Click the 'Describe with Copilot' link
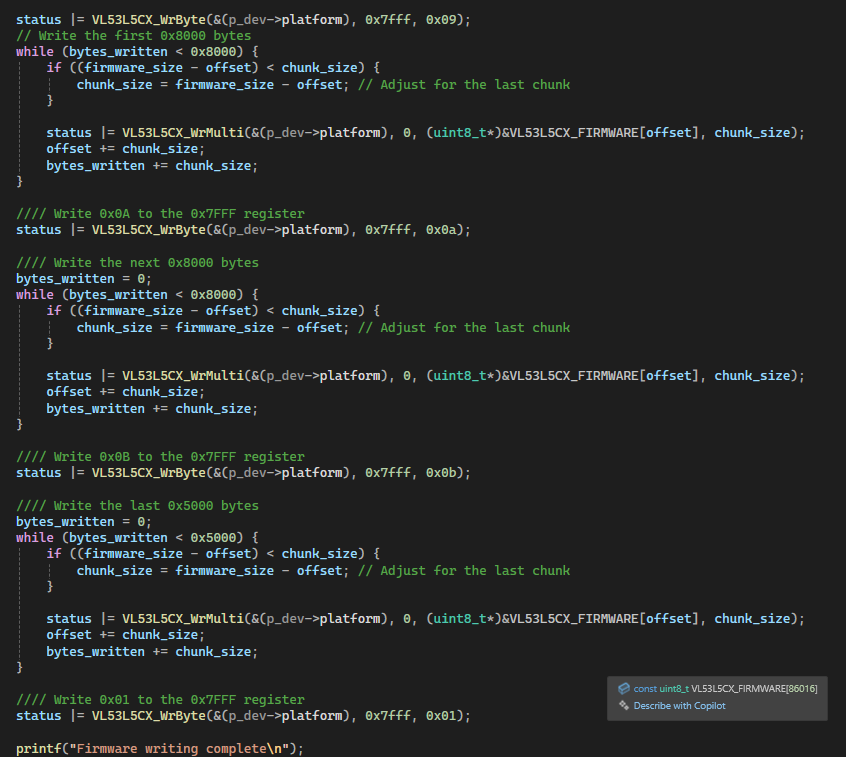The image size is (846, 757). click(679, 706)
